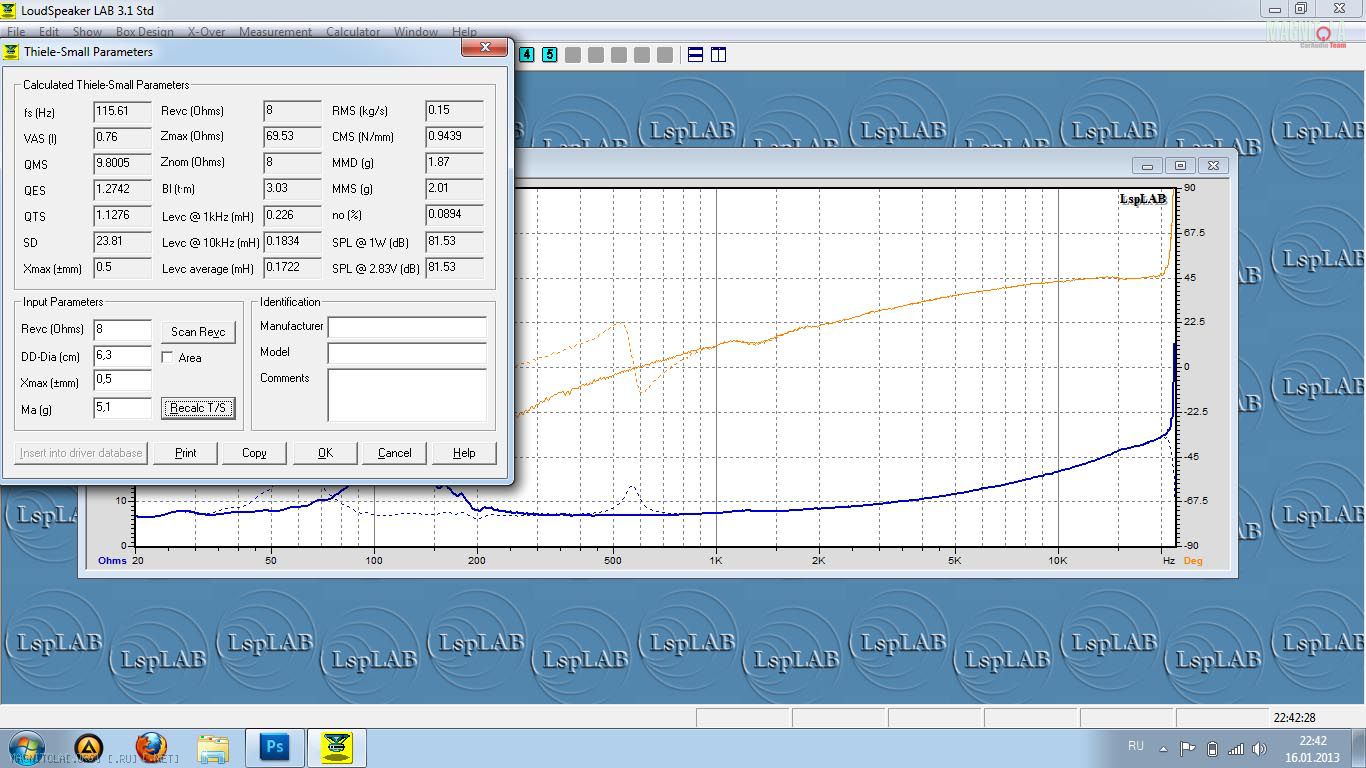
Task: Select the curve 4 toolbar icon
Action: 527,55
